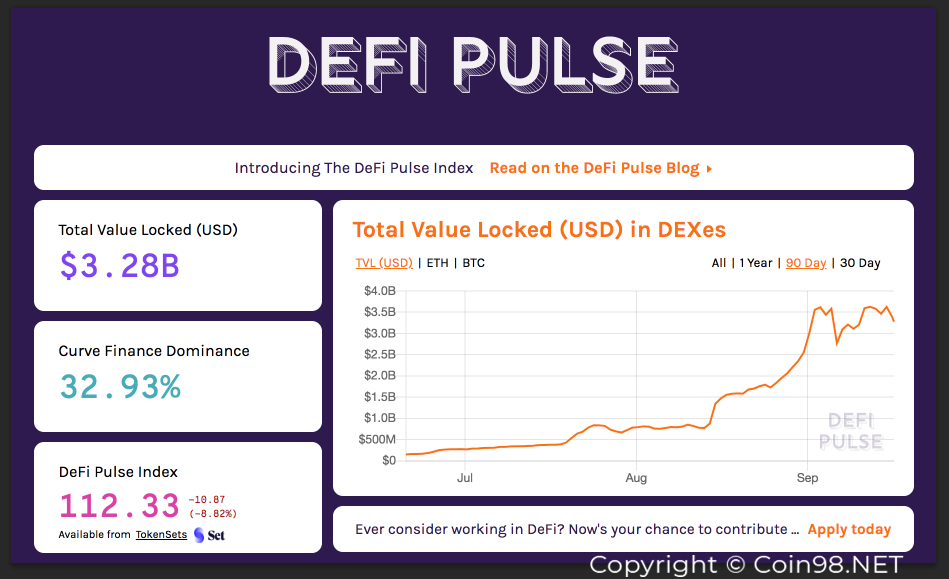Click the $4.0B y-axis label

pos(379,291)
